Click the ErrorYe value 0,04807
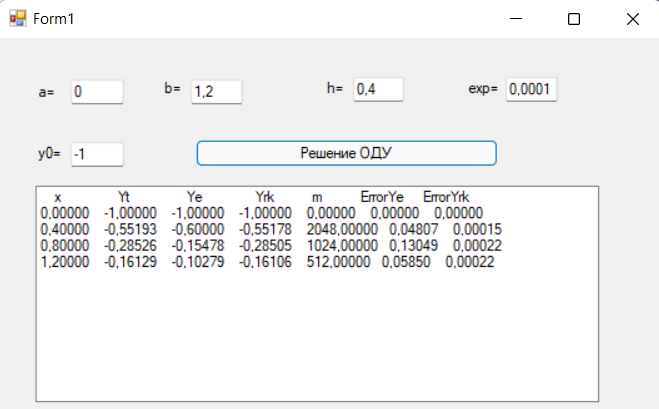Screen dimensions: 659x409 pos(414,230)
